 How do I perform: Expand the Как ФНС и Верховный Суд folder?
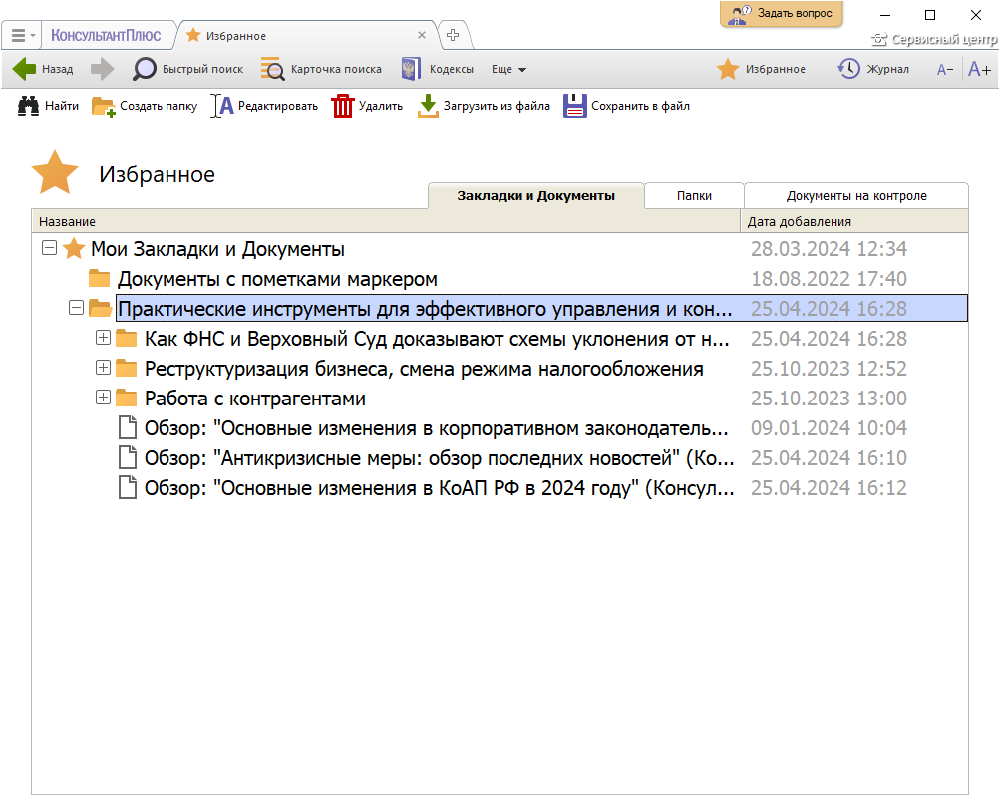[103, 337]
